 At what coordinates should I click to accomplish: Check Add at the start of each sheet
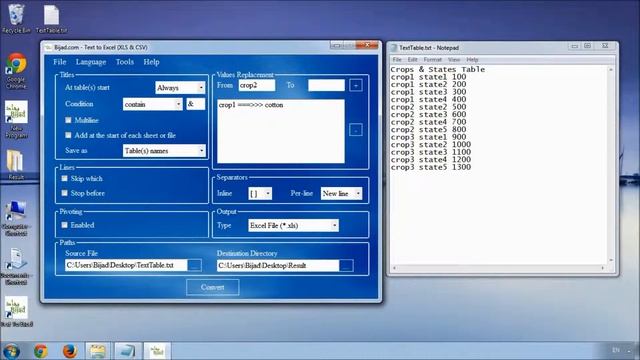point(68,135)
